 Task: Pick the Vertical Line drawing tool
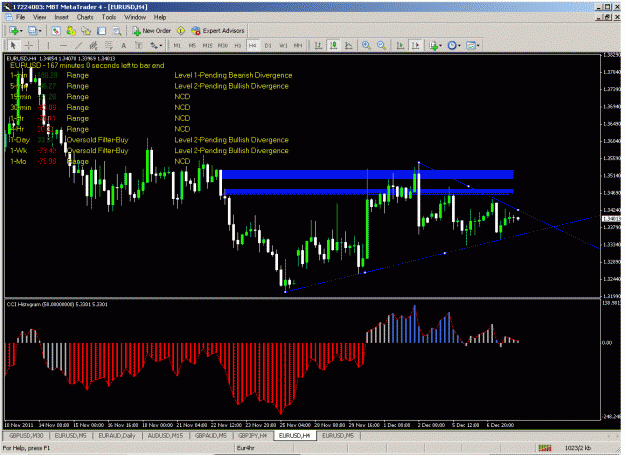48,45
